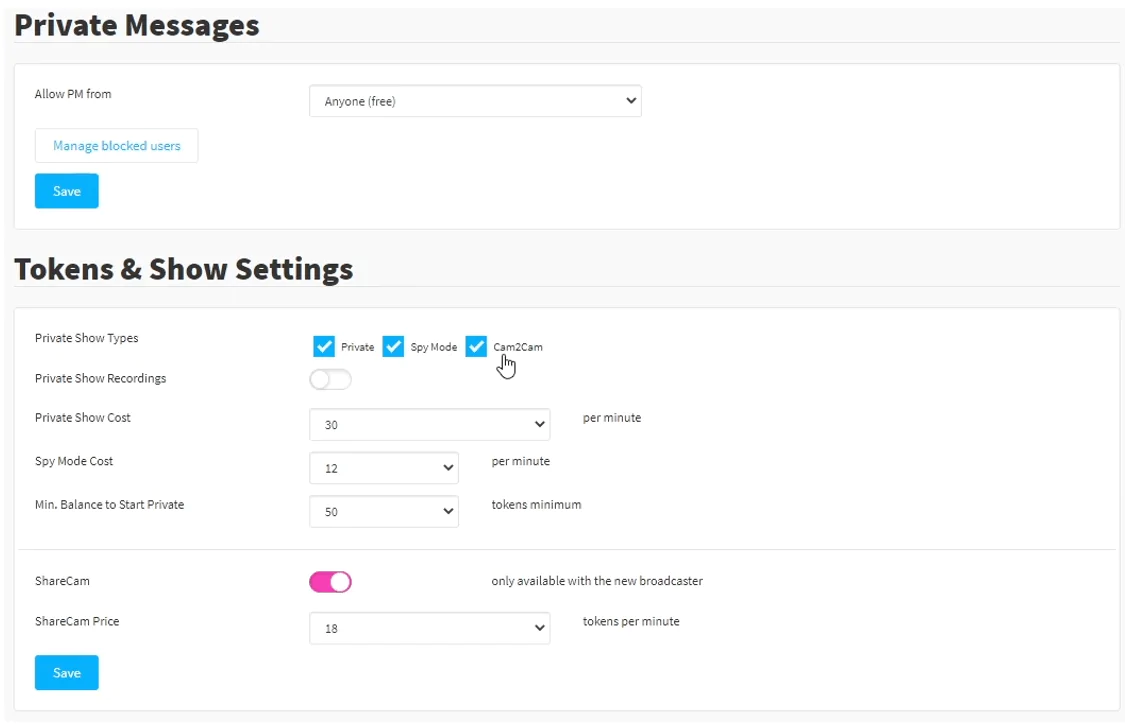Save the Private Messages settings

pyautogui.click(x=67, y=191)
